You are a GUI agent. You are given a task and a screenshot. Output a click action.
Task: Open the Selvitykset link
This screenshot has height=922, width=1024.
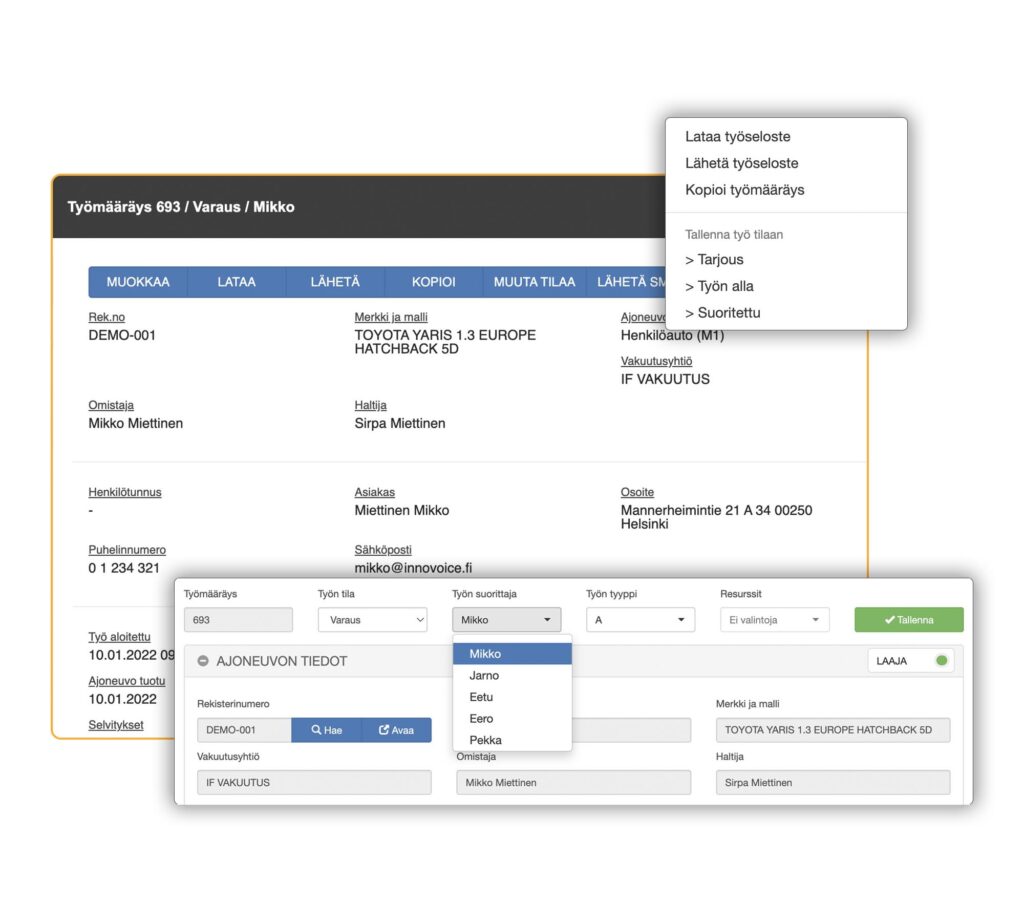[116, 725]
